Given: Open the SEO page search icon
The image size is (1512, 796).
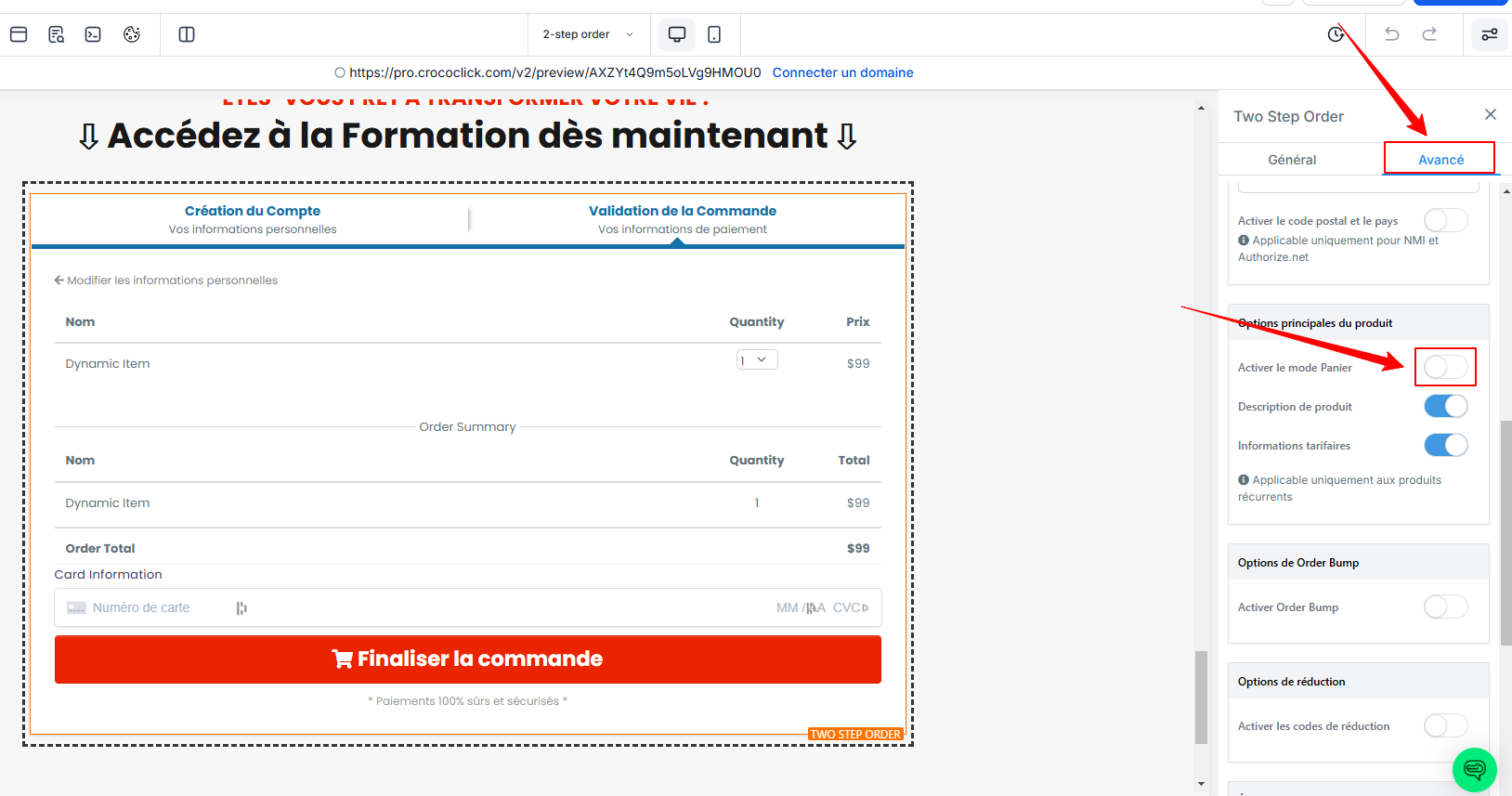Looking at the screenshot, I should point(57,34).
